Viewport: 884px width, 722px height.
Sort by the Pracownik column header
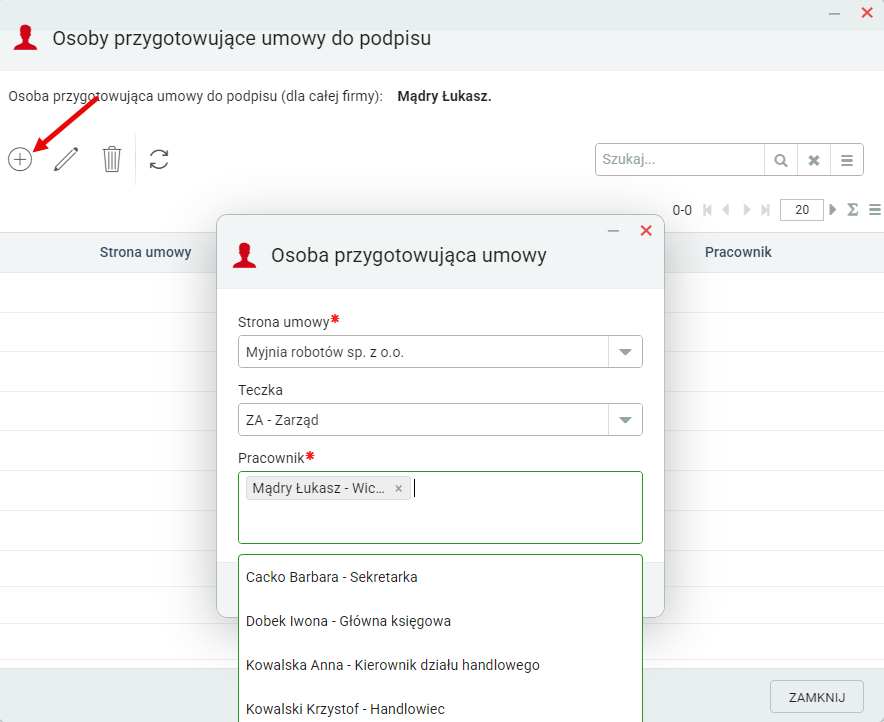click(x=738, y=253)
